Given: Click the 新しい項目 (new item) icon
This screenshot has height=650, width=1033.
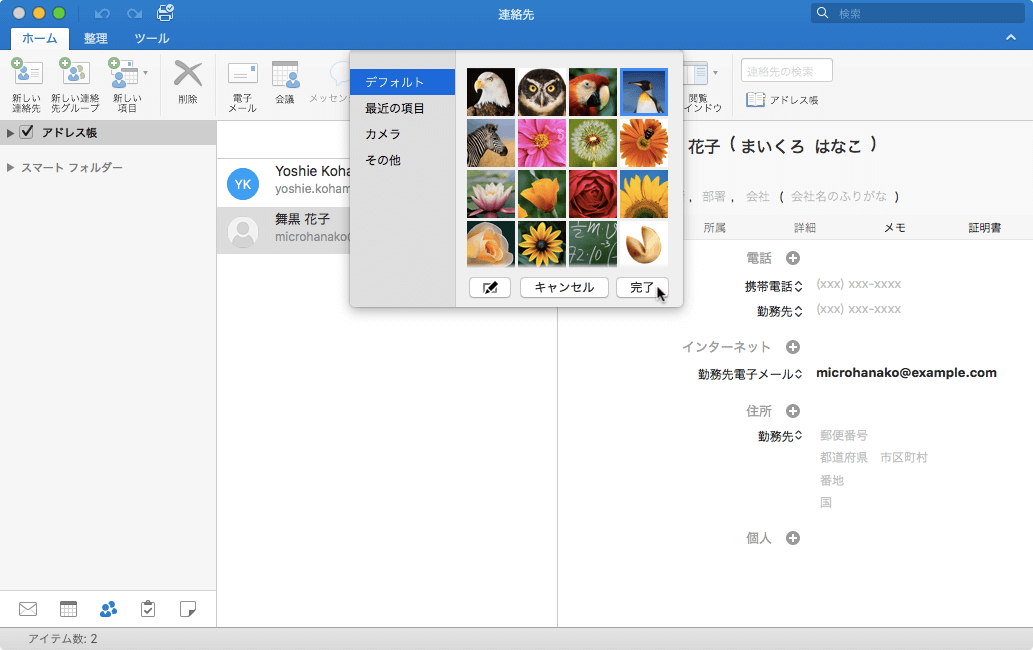Looking at the screenshot, I should pos(123,72).
